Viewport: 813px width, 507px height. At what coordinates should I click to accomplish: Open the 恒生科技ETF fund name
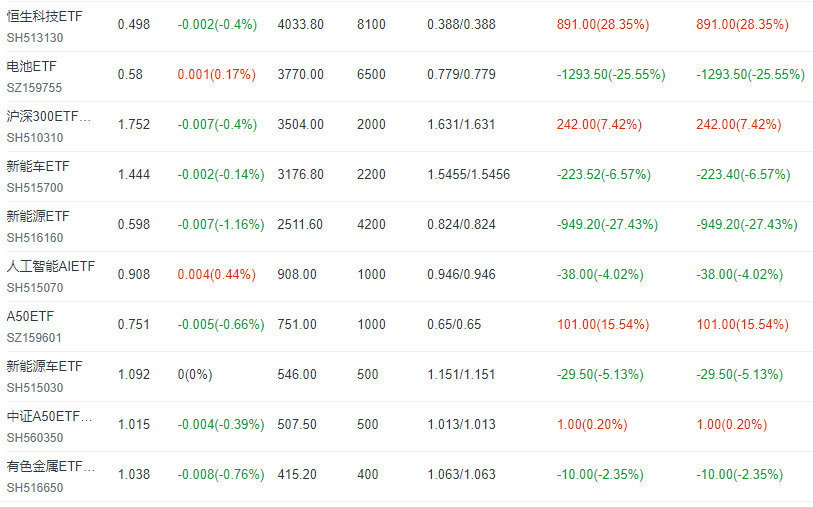(45, 17)
